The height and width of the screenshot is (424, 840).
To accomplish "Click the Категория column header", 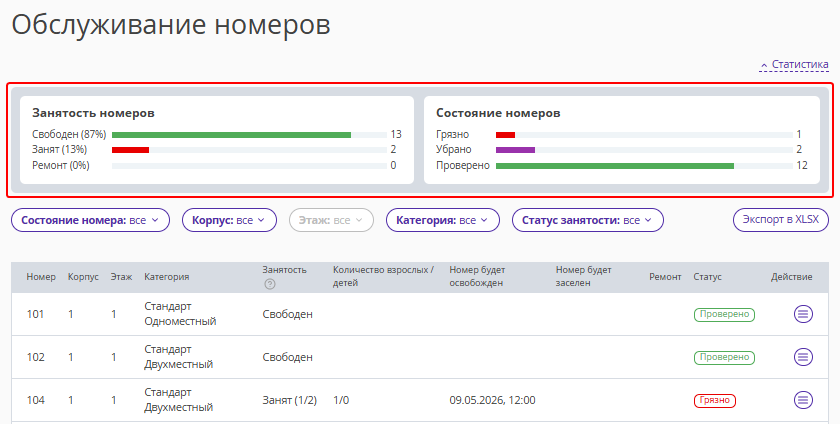I will 167,277.
